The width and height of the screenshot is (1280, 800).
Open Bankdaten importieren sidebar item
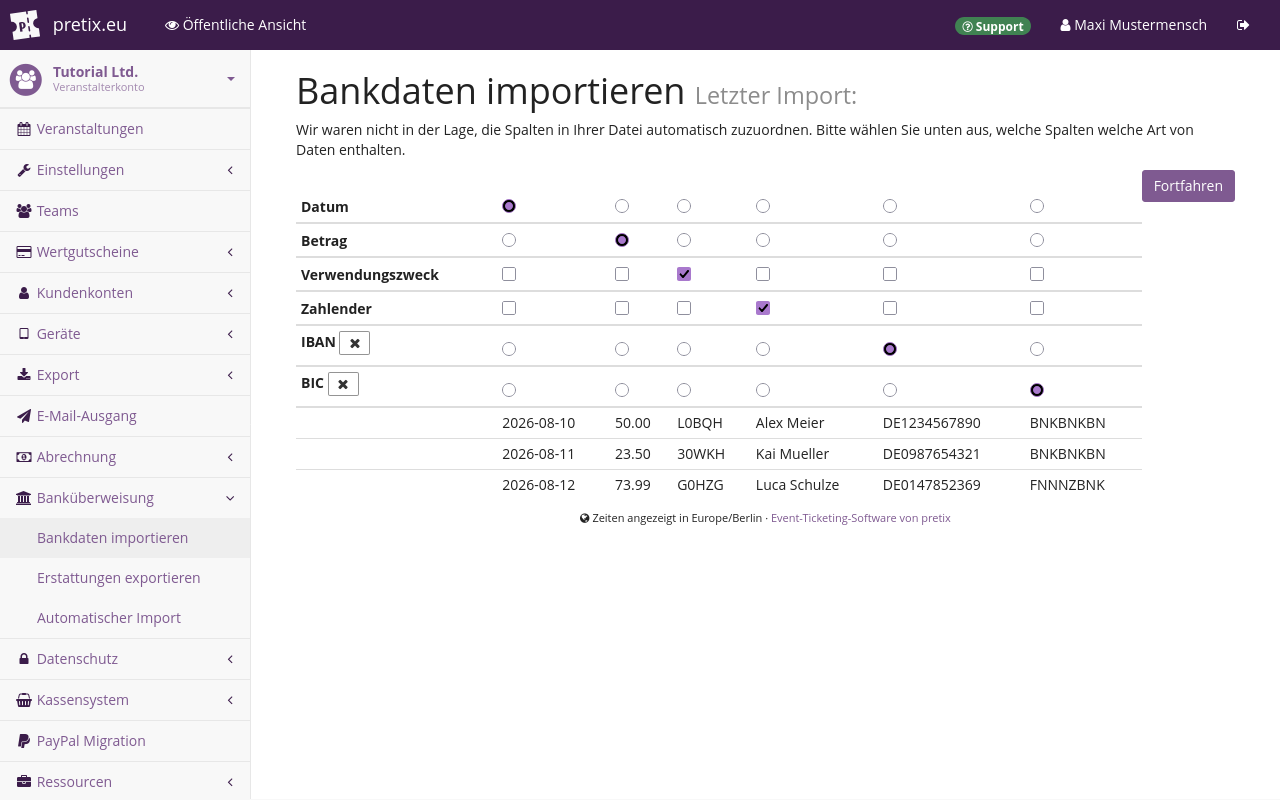click(125, 538)
